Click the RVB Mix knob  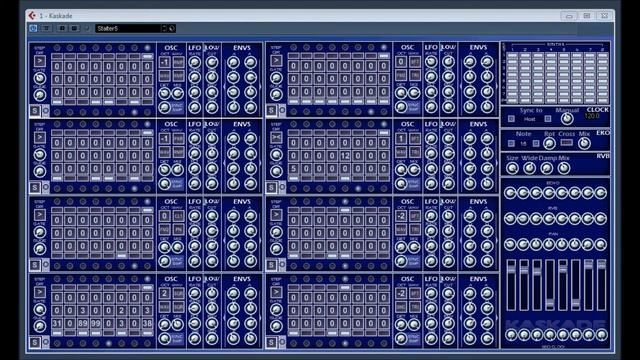[x=564, y=168]
